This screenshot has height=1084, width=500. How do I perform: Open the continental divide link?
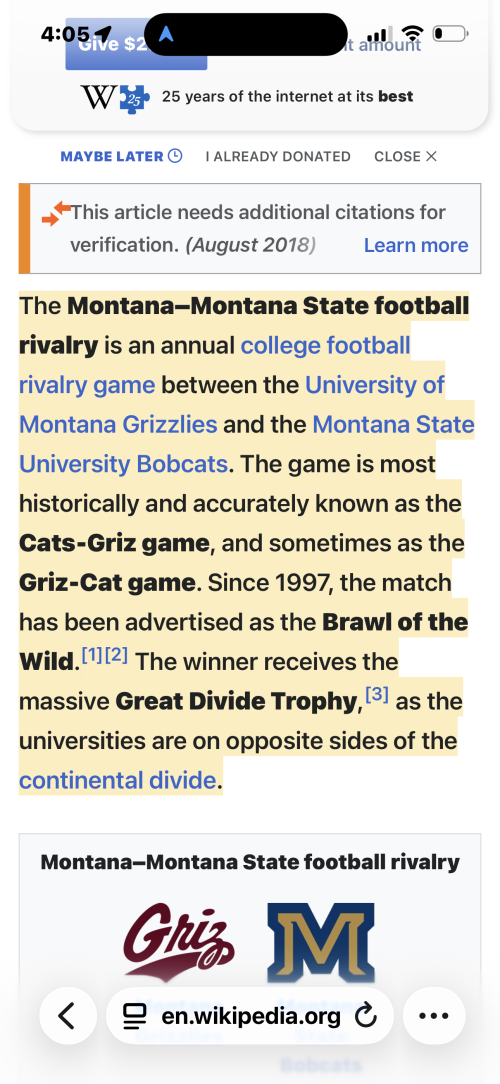click(x=118, y=781)
